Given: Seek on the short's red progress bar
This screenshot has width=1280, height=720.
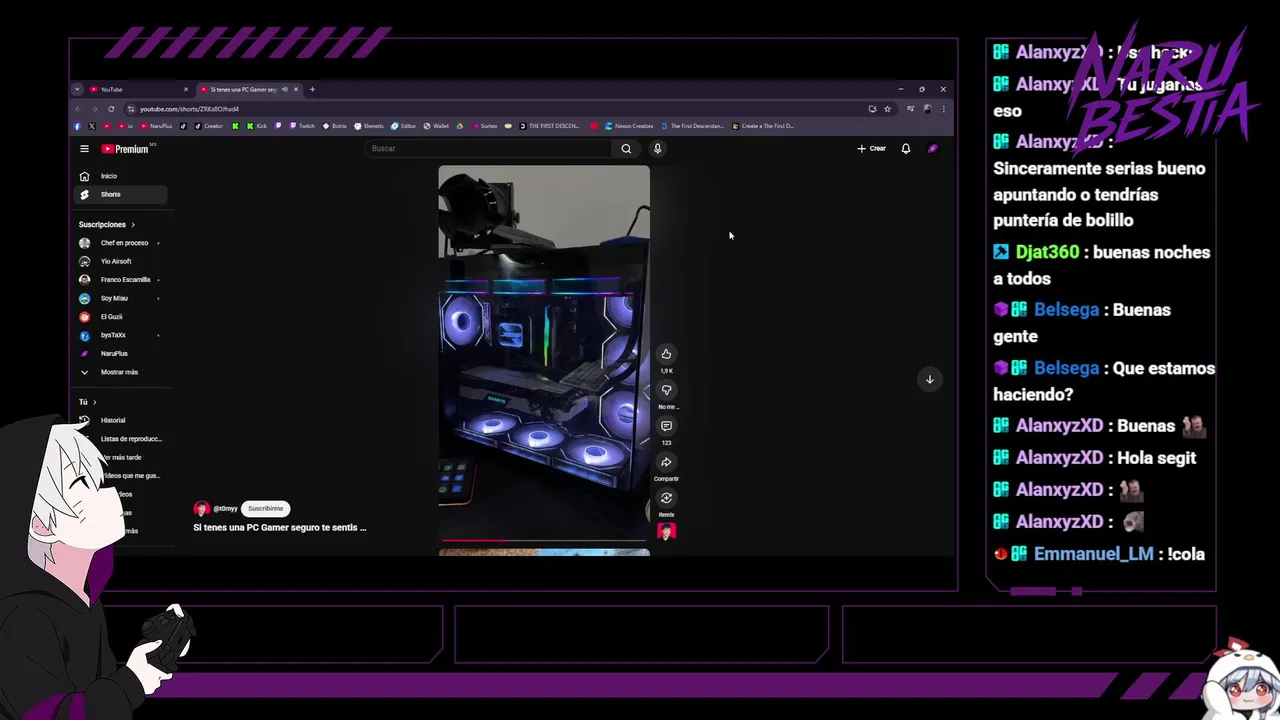Looking at the screenshot, I should pyautogui.click(x=544, y=541).
